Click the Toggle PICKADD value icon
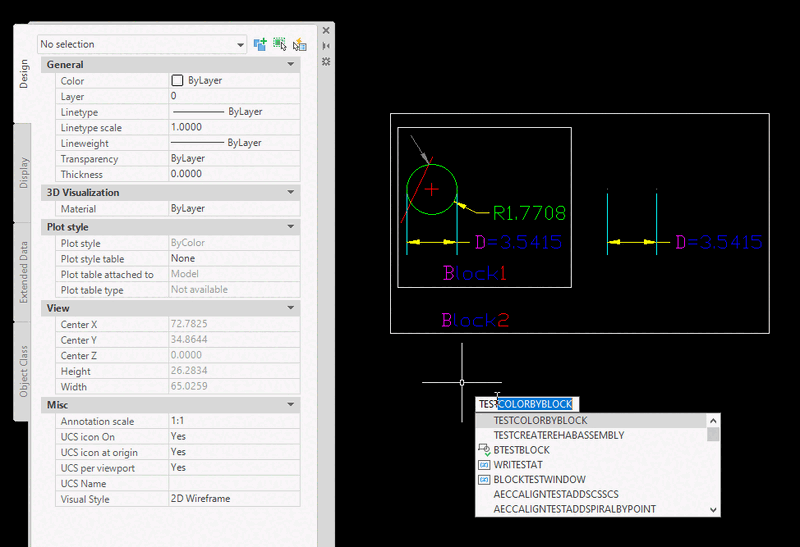 coord(261,44)
